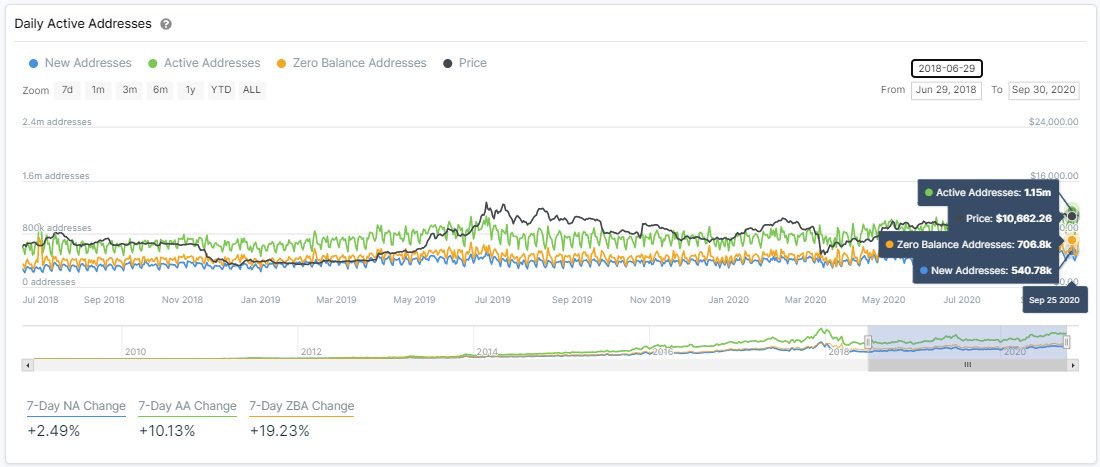Click the navigator right range handle
The width and height of the screenshot is (1100, 467).
(1067, 342)
